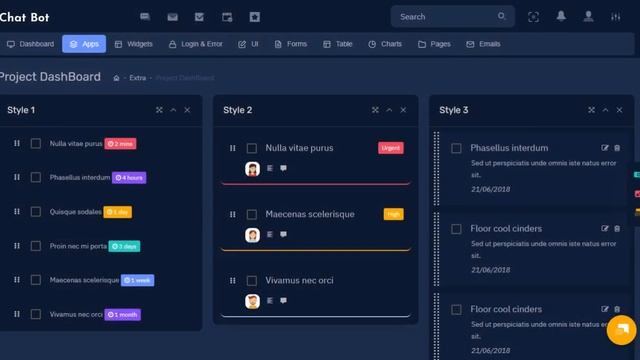Check the Nulla vitae purus task in Style 1
This screenshot has height=360, width=640.
(x=36, y=143)
